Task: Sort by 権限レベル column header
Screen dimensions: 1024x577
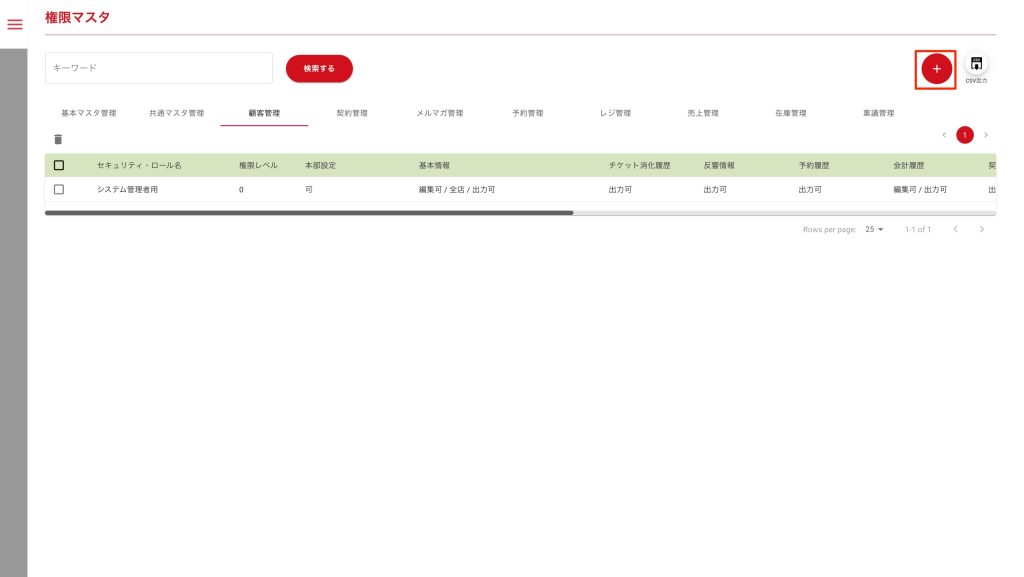Action: pos(258,165)
